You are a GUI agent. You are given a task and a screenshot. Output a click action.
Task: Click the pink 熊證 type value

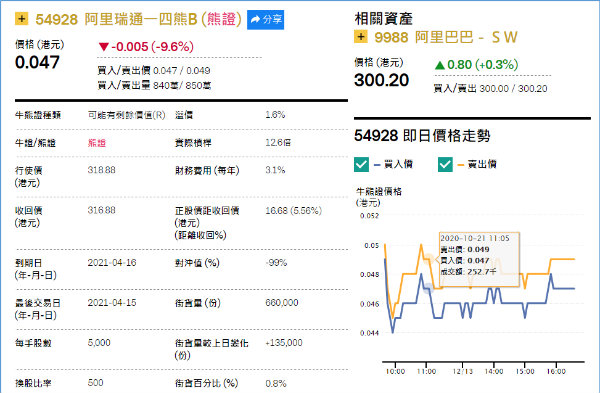click(x=97, y=143)
